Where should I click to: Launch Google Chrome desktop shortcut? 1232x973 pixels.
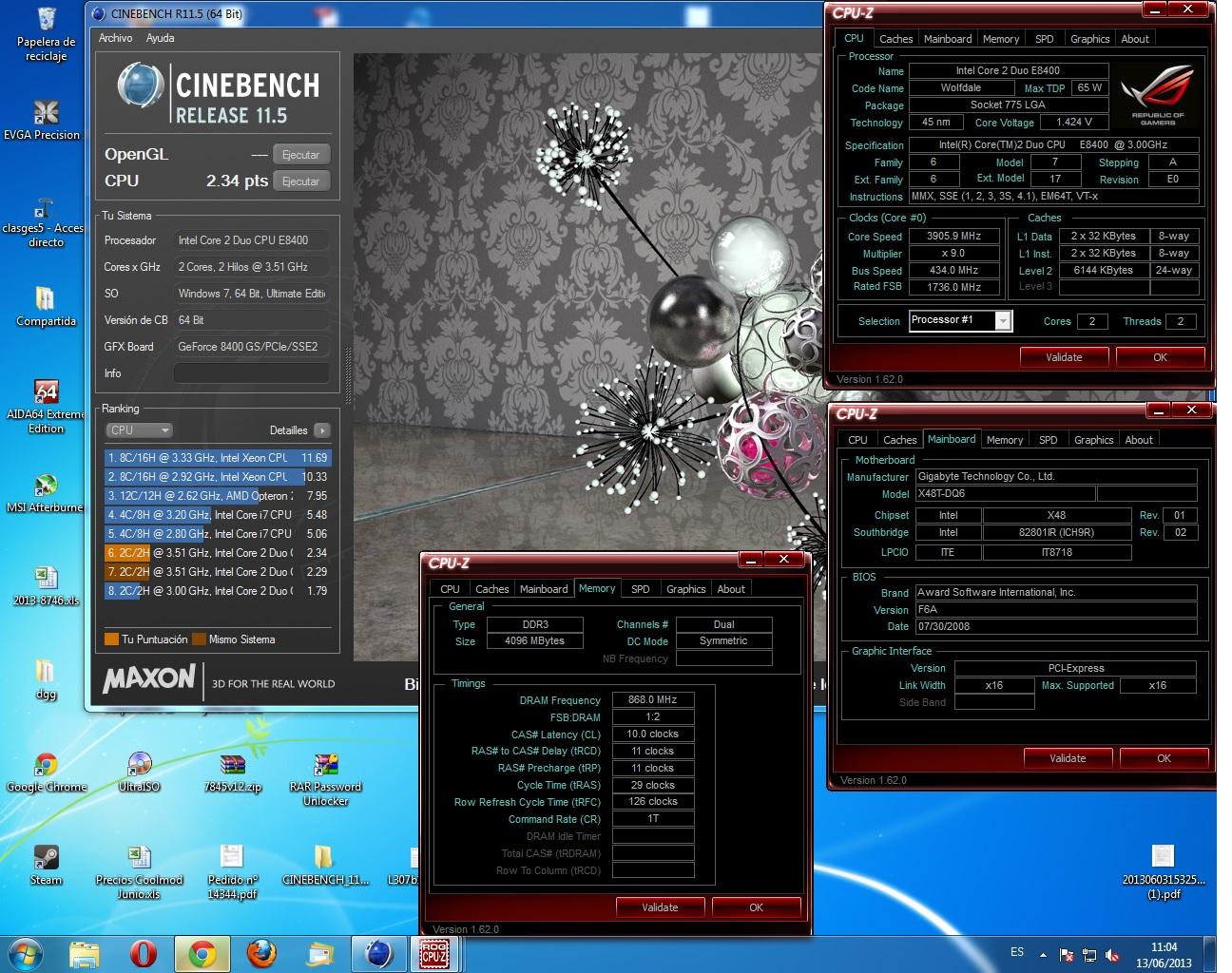tap(46, 773)
